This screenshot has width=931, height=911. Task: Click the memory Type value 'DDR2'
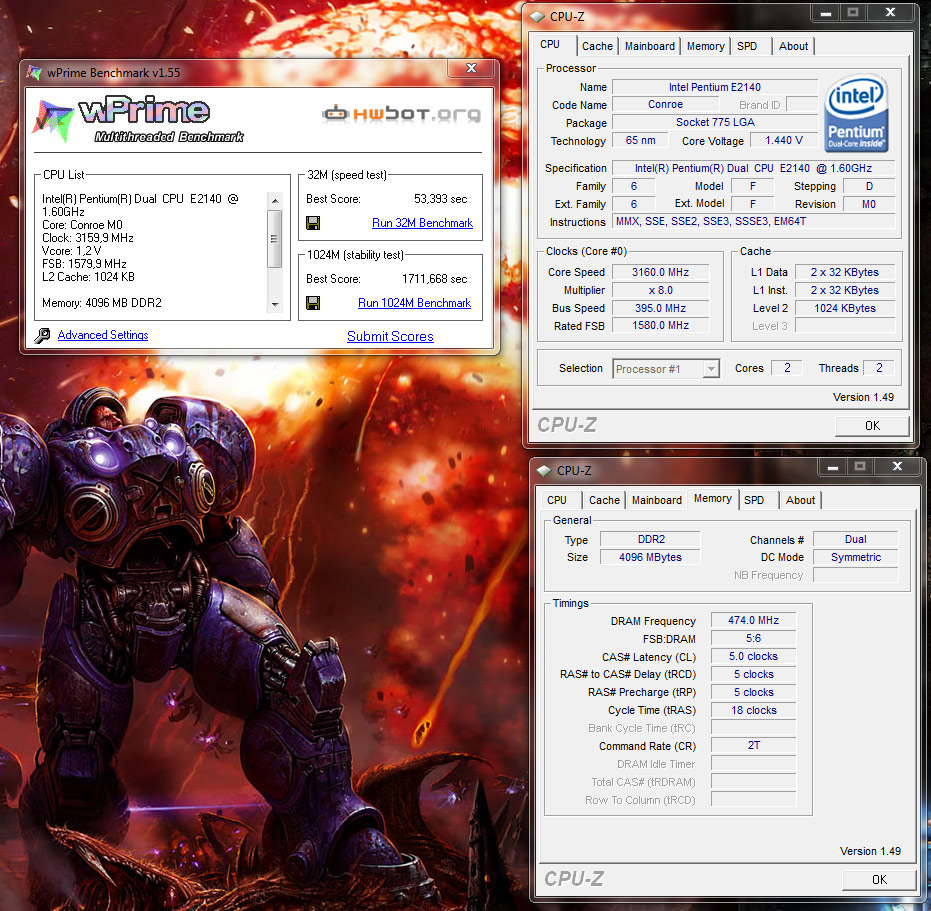(x=651, y=539)
